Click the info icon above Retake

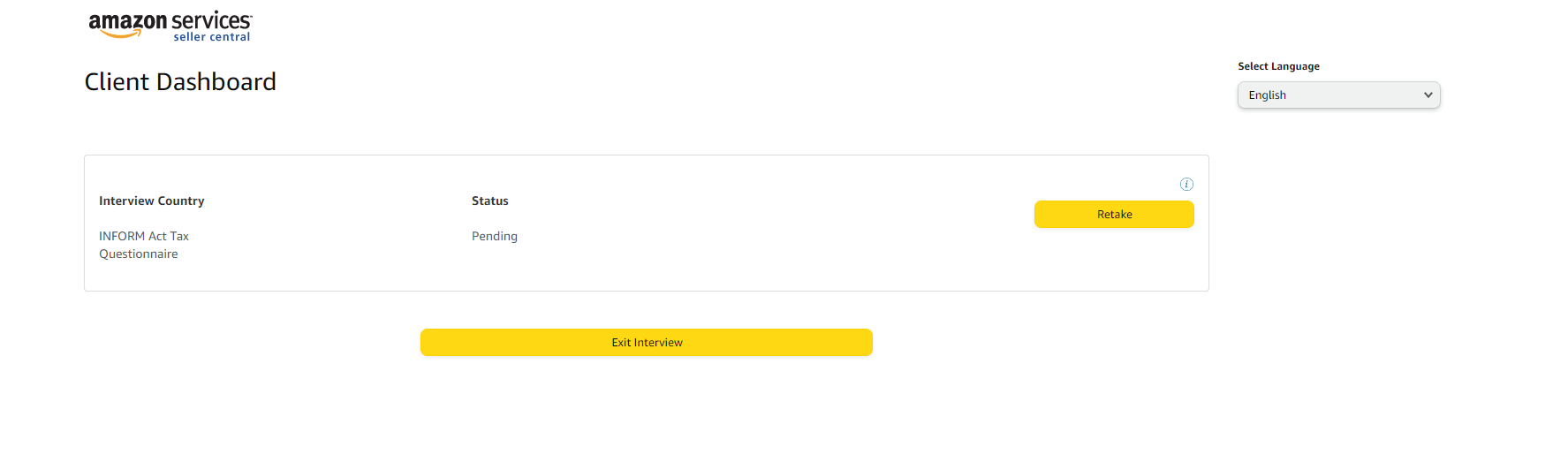tap(1186, 184)
